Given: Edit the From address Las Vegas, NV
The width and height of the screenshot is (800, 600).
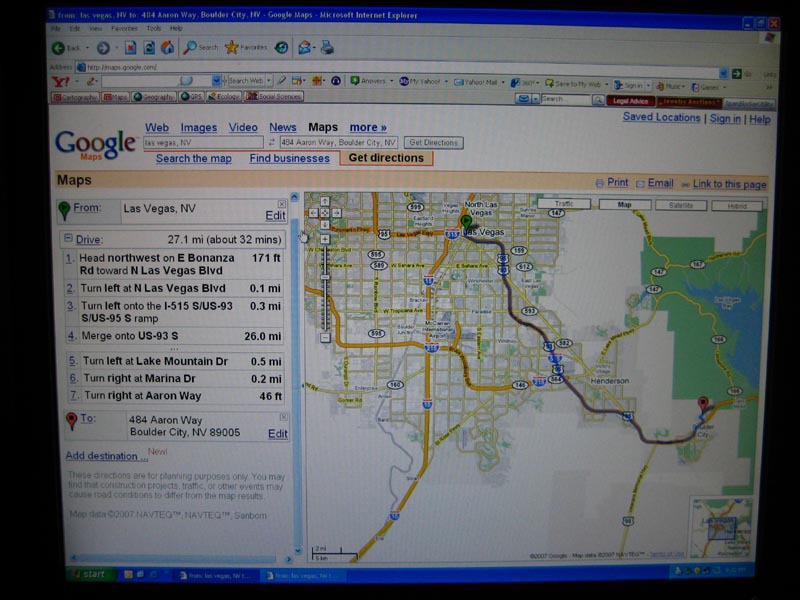Looking at the screenshot, I should tap(276, 215).
